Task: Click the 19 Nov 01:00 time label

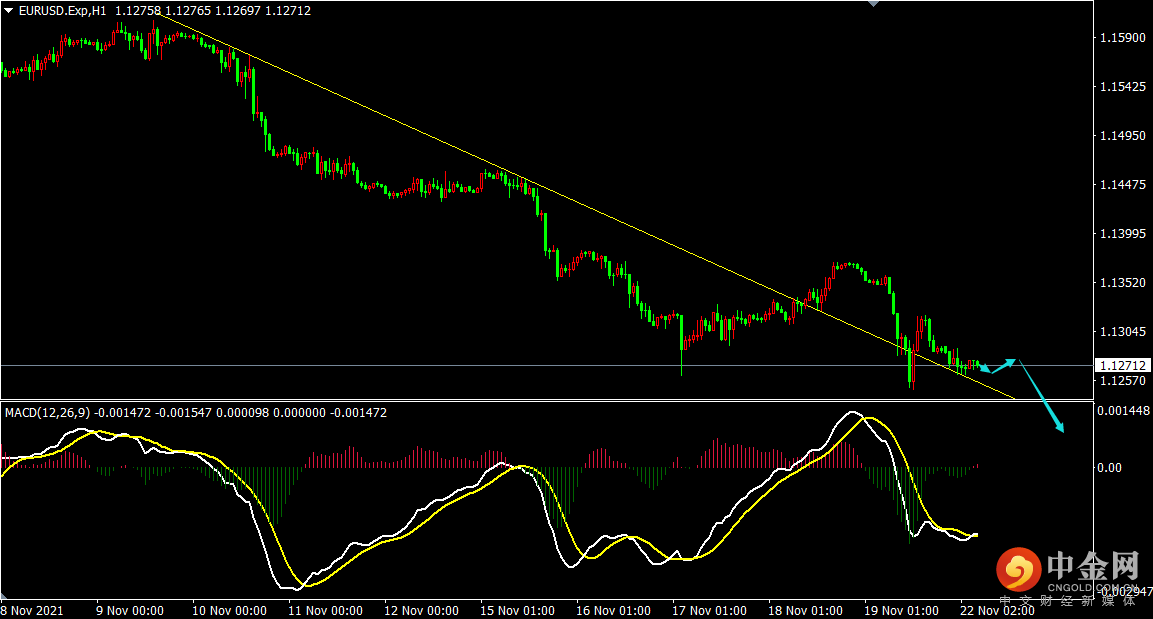Action: click(902, 611)
